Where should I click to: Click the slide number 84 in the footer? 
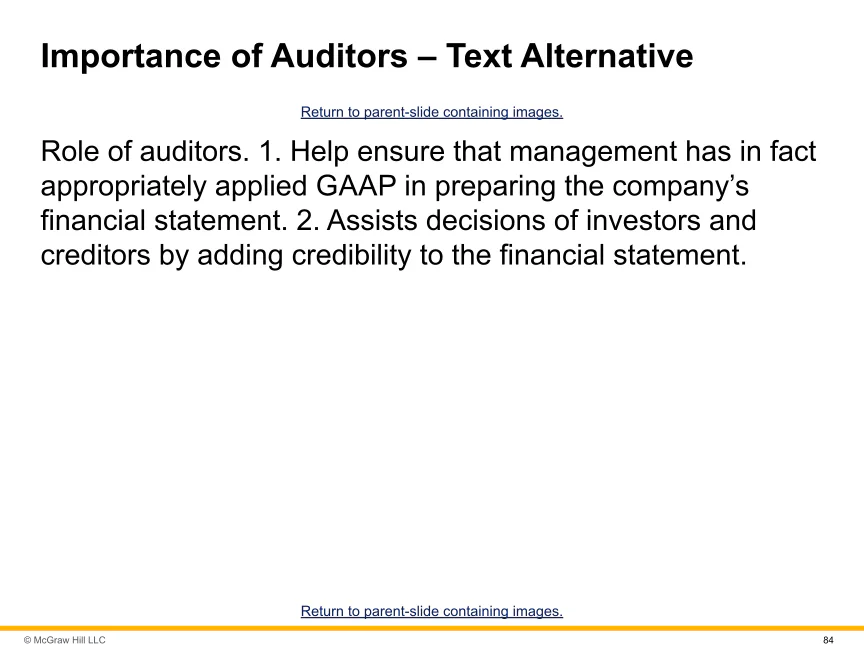tap(827, 640)
